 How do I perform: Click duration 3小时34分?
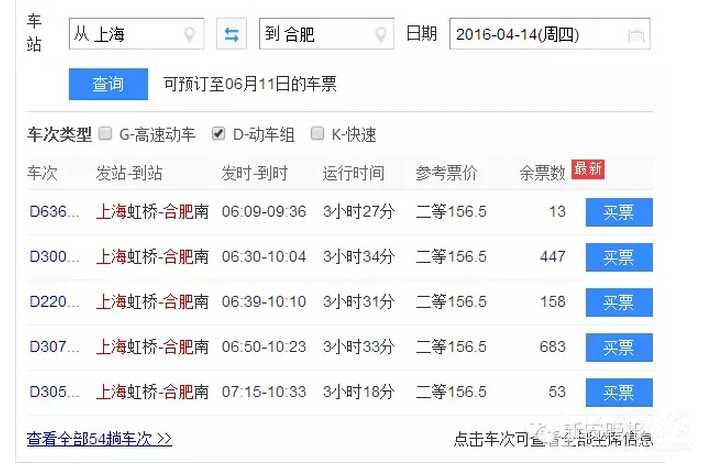(359, 257)
